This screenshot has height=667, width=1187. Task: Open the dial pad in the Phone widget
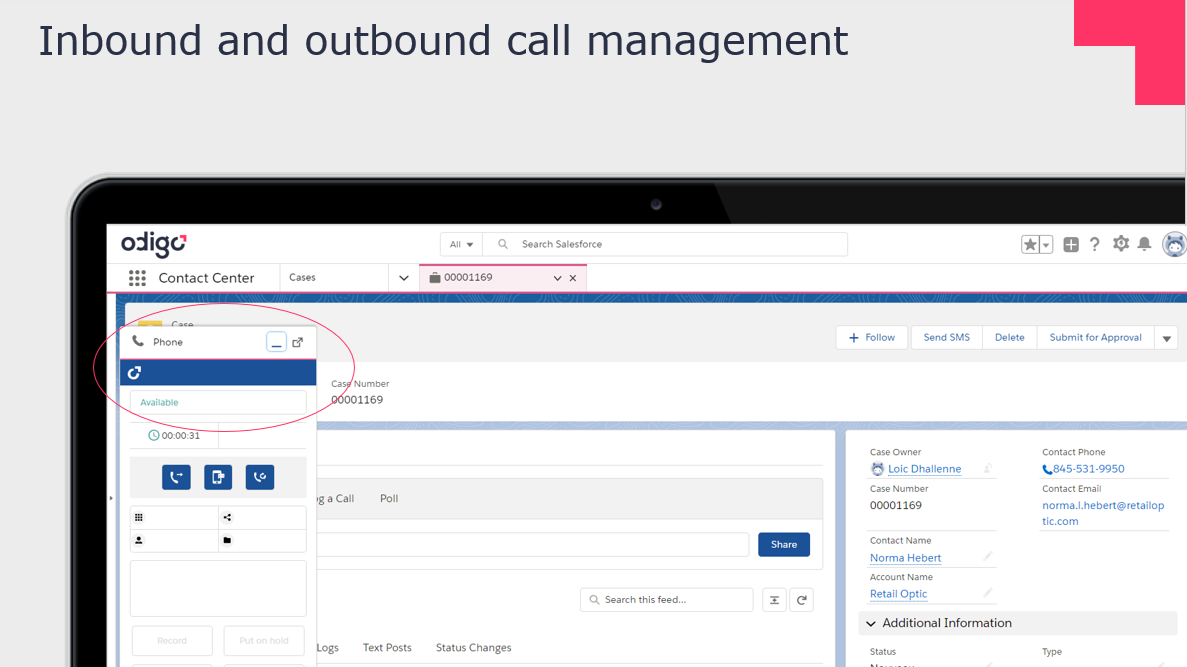[x=138, y=517]
